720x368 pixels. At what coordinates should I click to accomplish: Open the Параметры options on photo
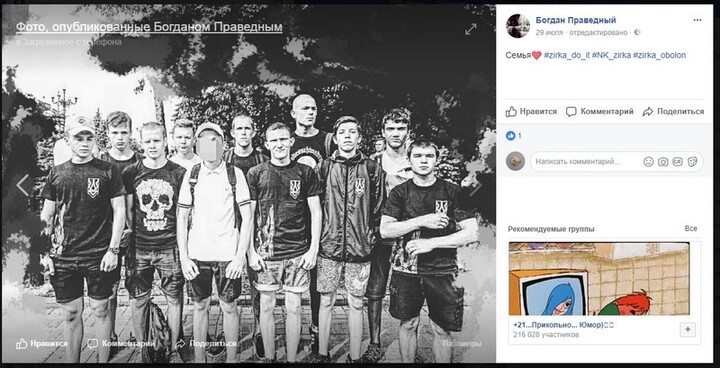(x=462, y=343)
